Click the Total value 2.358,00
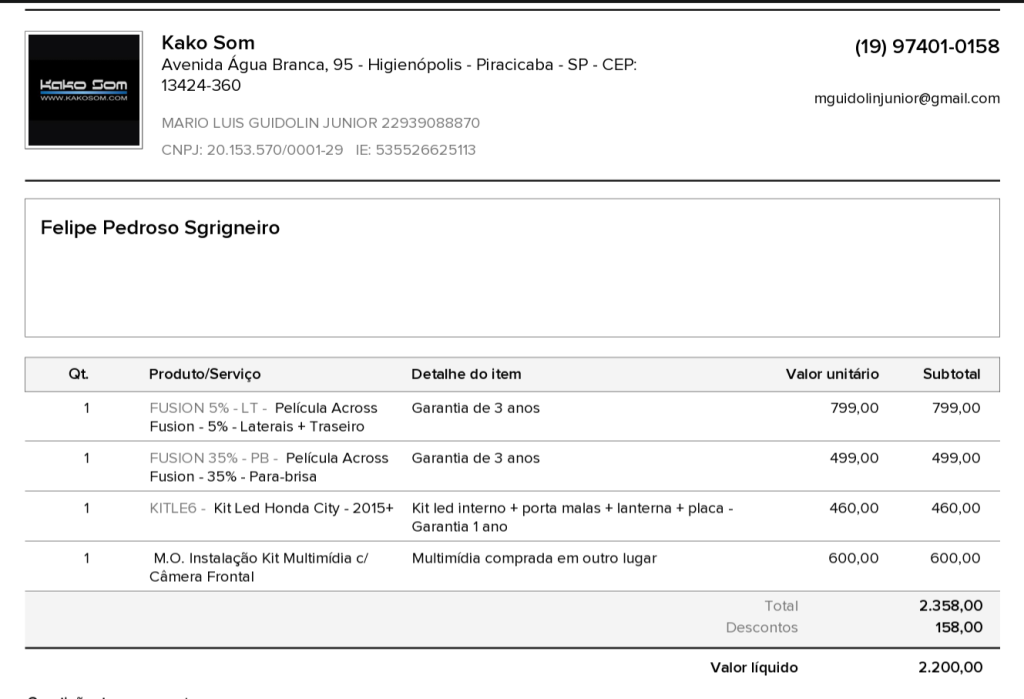1024x699 pixels. point(950,606)
